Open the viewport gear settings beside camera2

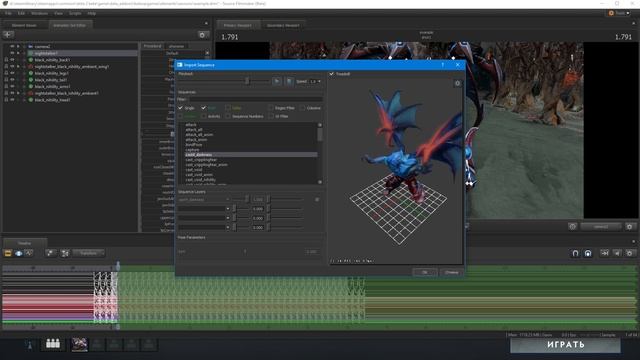pyautogui.click(x=629, y=227)
